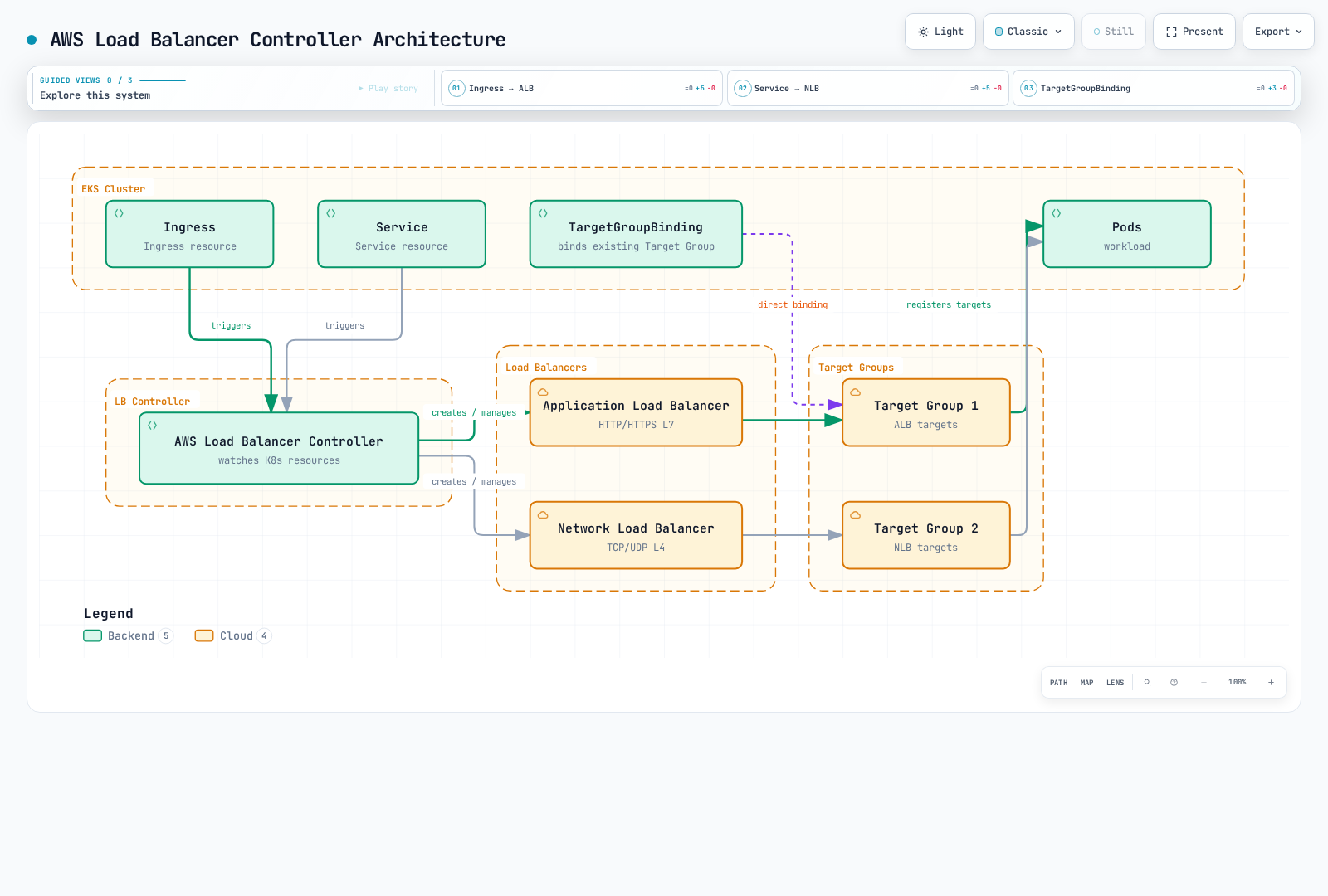
Task: Select guided view 02 Service → NLB
Action: [x=868, y=88]
